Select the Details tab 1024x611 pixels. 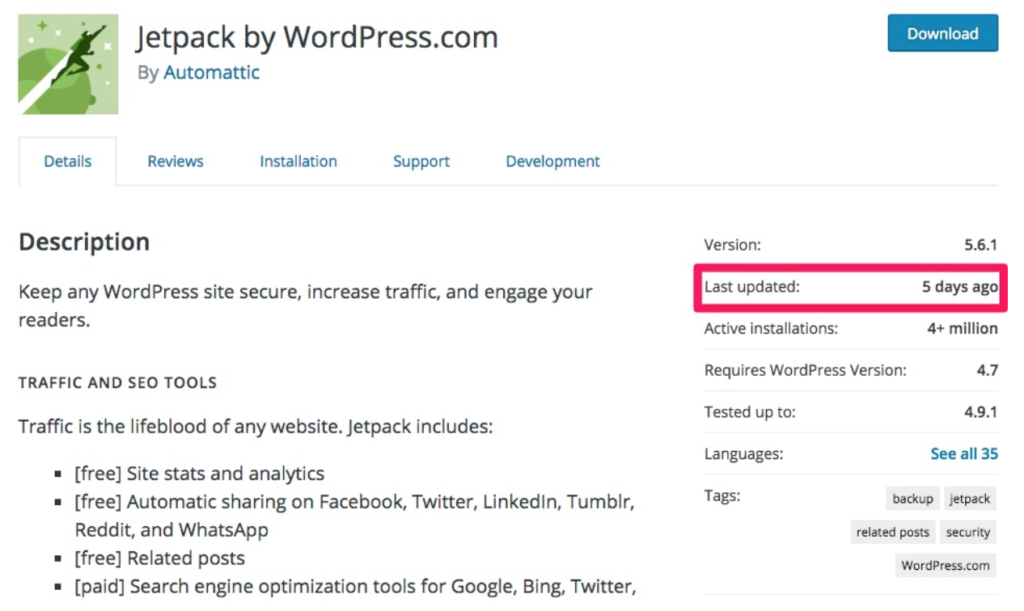(x=68, y=161)
